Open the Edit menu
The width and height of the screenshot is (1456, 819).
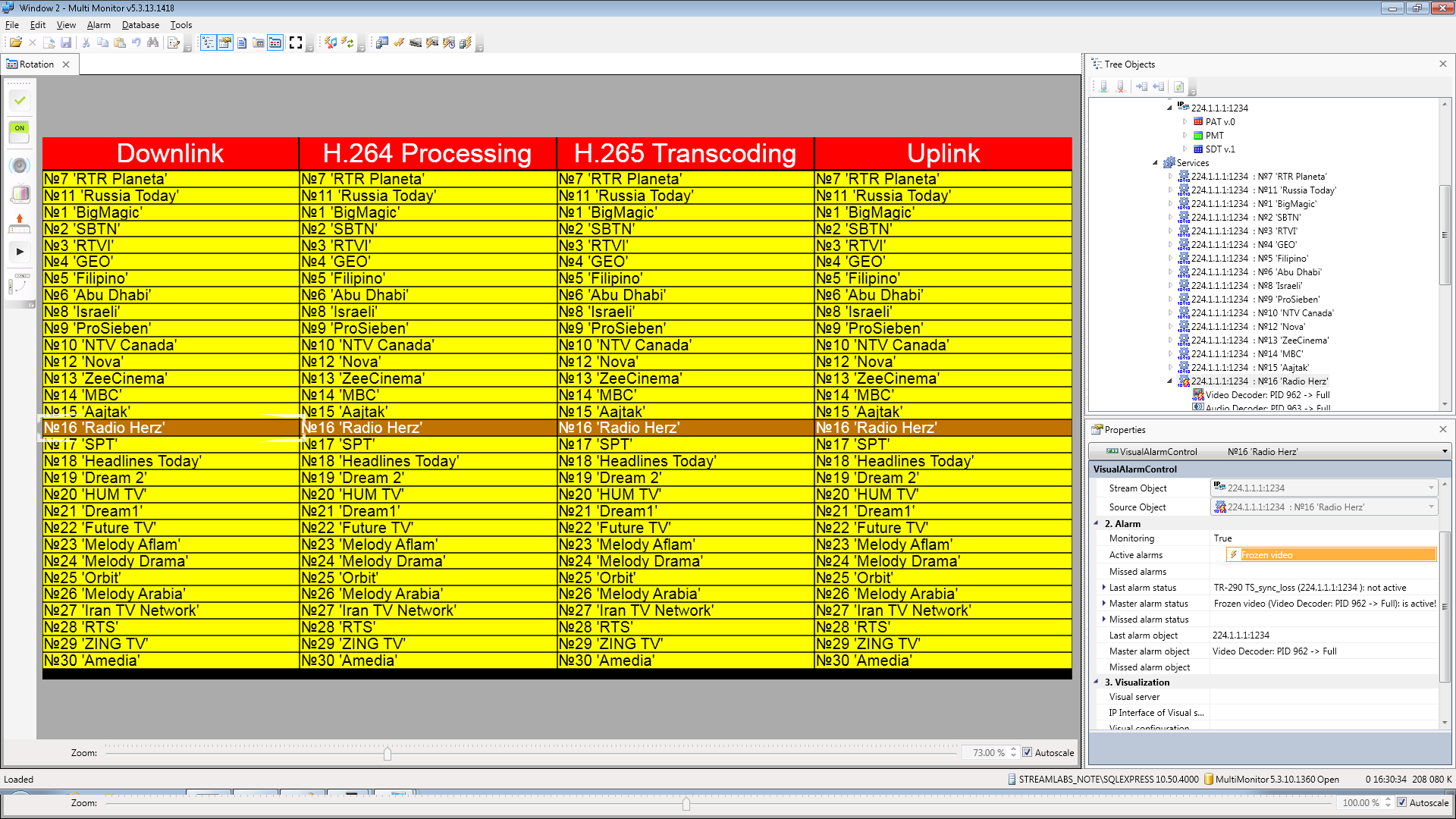coord(38,25)
